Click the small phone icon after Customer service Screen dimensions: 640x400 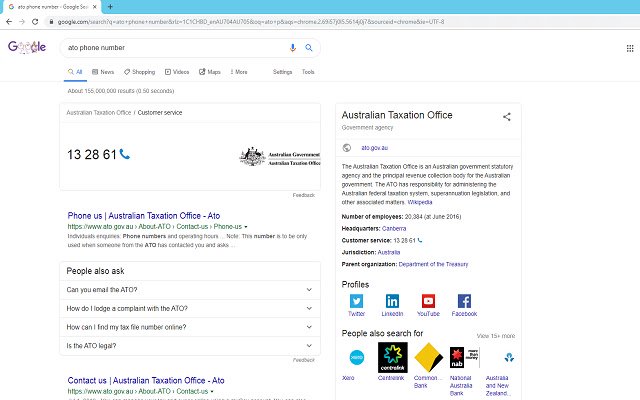tap(420, 240)
